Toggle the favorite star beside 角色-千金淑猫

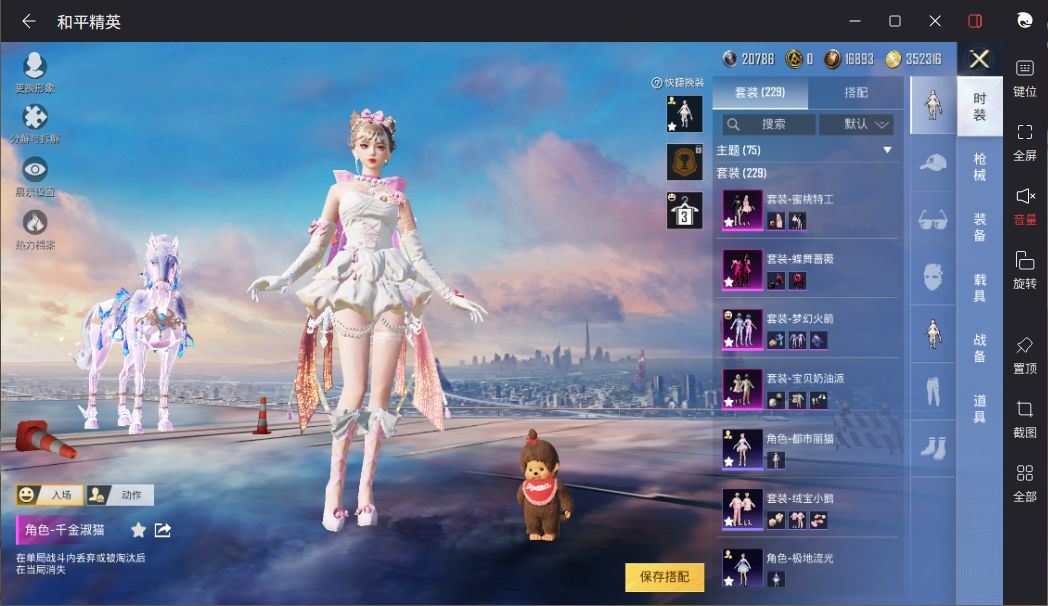(138, 530)
